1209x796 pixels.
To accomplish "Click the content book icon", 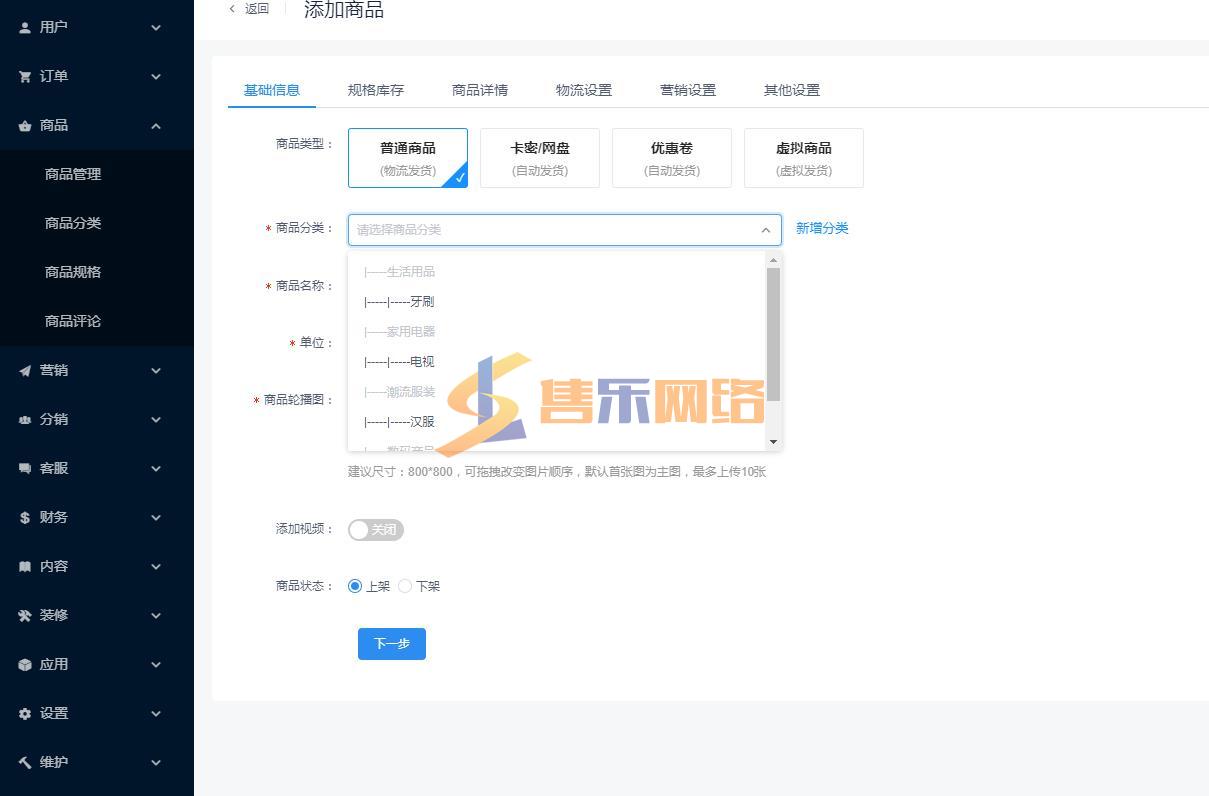I will pyautogui.click(x=25, y=567).
